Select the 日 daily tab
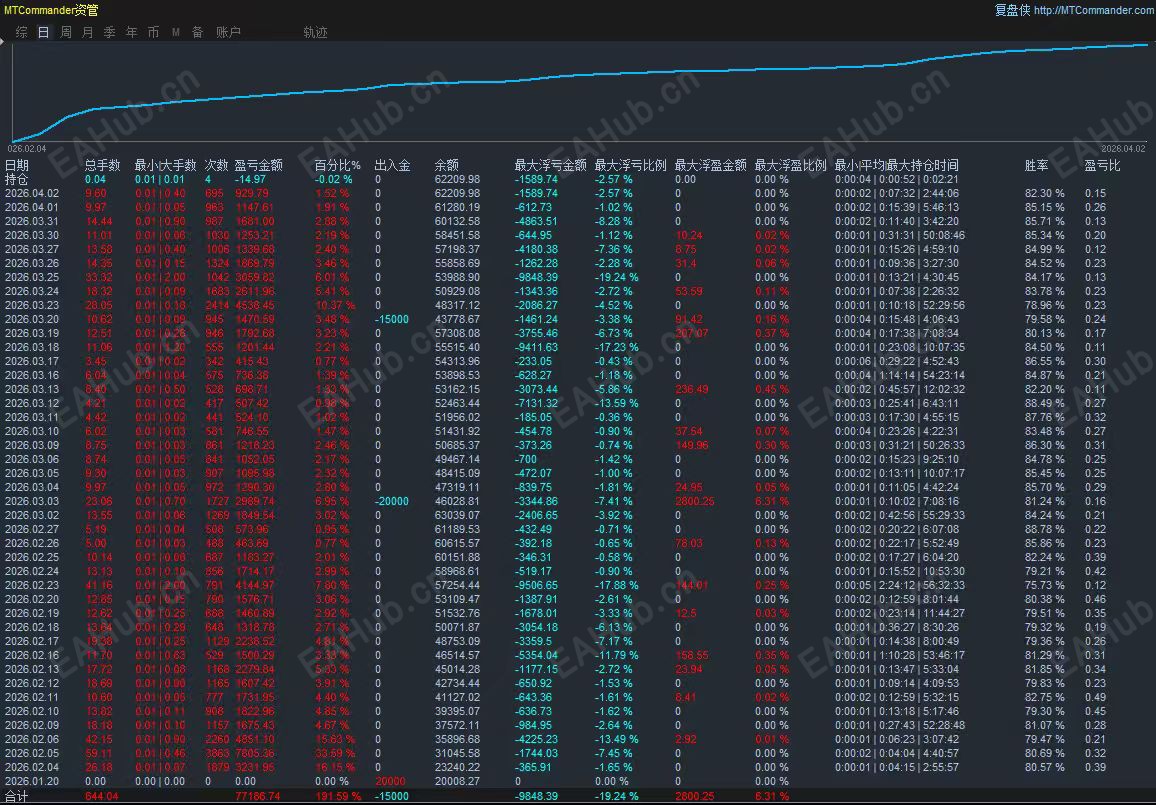This screenshot has width=1156, height=805. pyautogui.click(x=43, y=32)
